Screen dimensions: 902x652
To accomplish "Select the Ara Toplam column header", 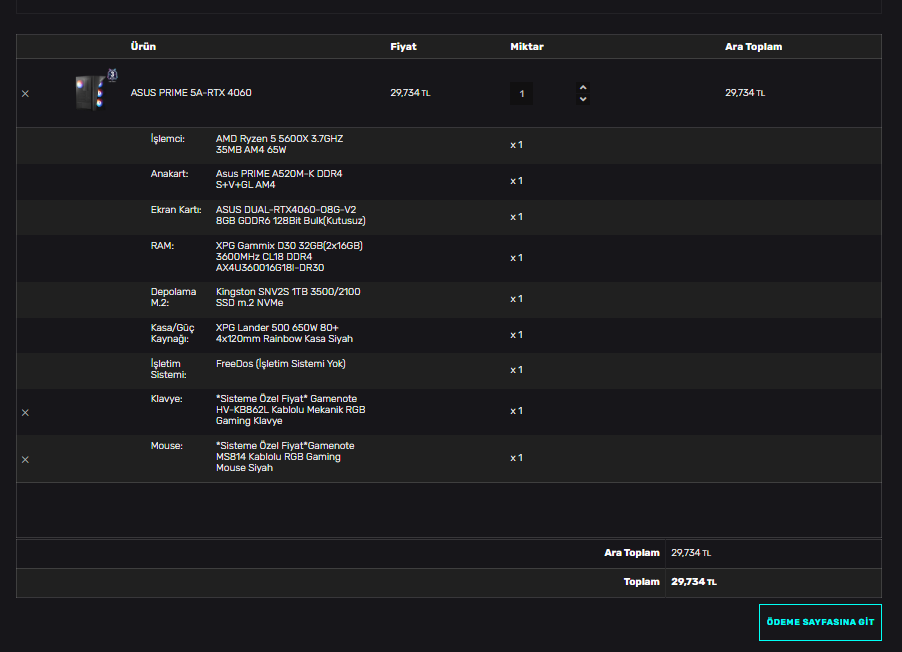I will [x=754, y=47].
